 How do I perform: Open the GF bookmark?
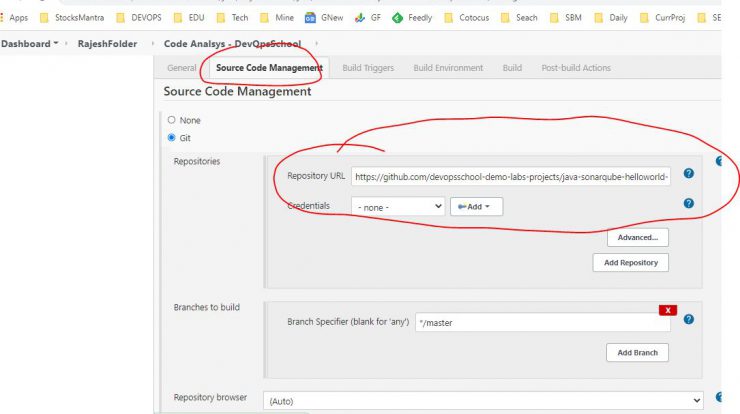[x=368, y=18]
